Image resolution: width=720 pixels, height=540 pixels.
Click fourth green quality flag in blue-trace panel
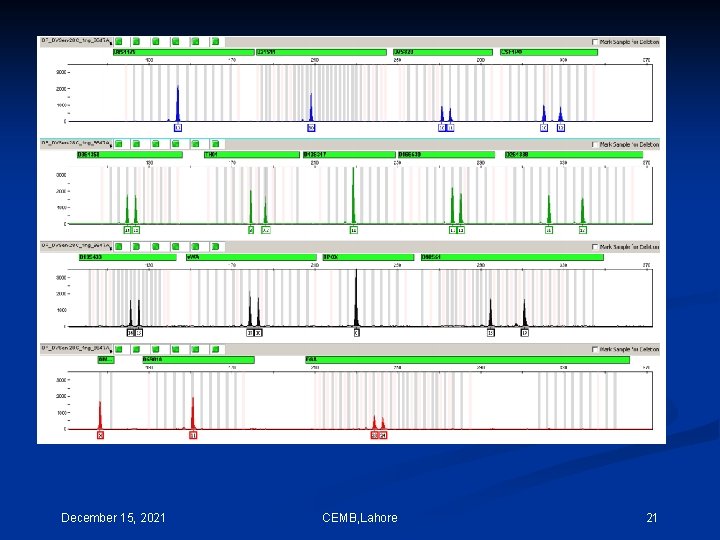(175, 42)
